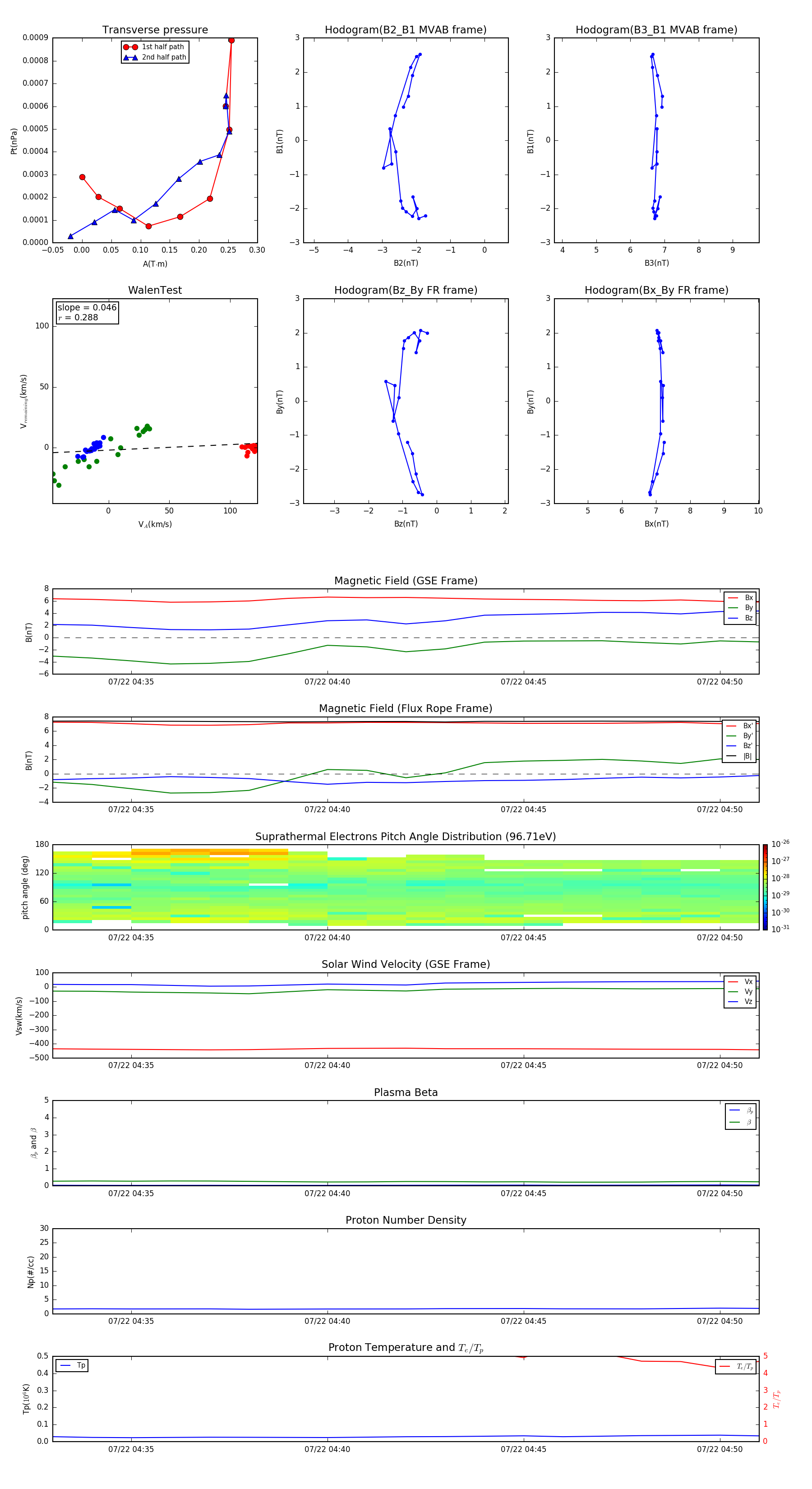
Task: Select the 'Hodogram(Bx_By FR frame)' title
Action: (x=656, y=290)
